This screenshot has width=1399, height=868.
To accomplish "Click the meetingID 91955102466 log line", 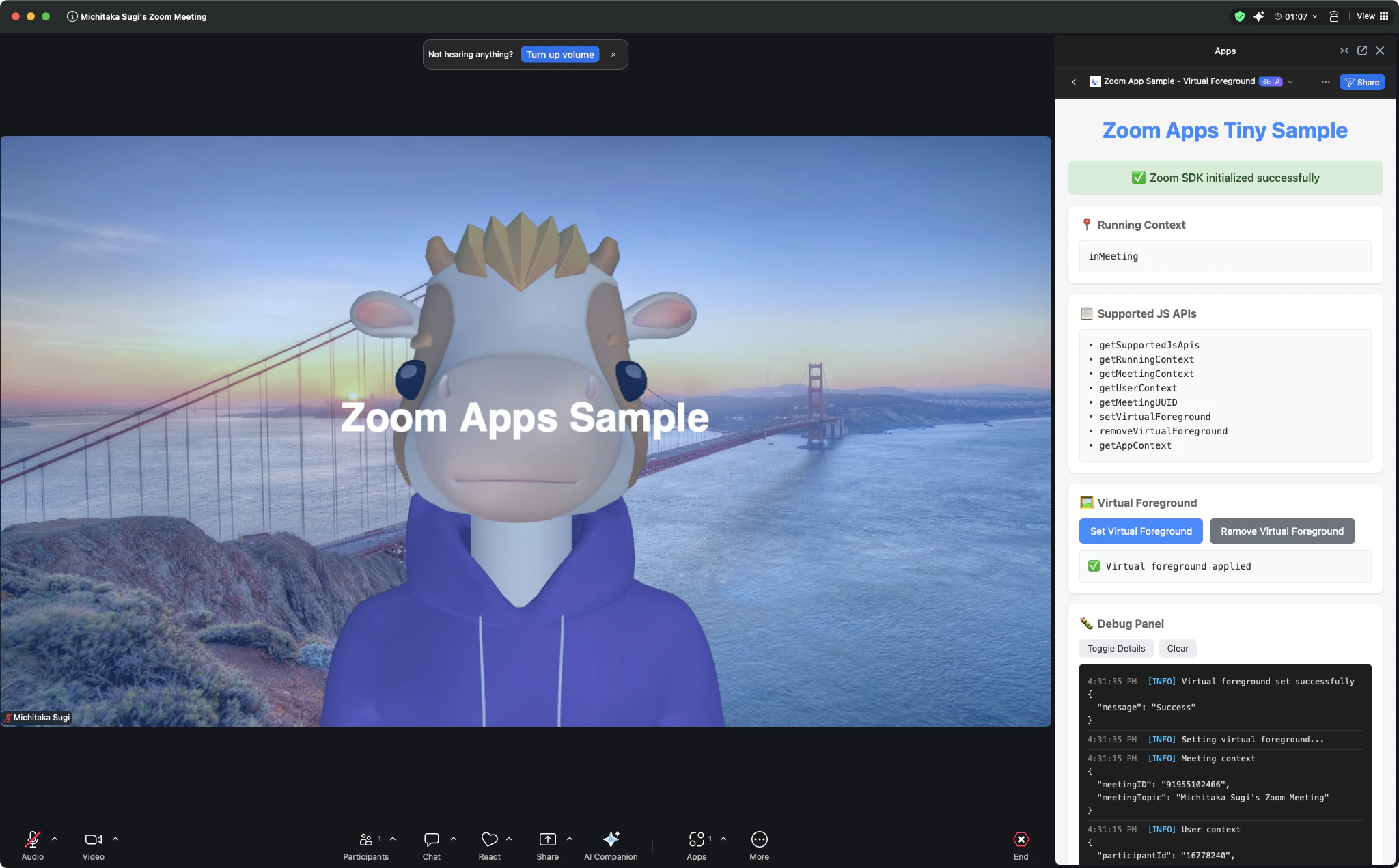I will [x=1163, y=785].
